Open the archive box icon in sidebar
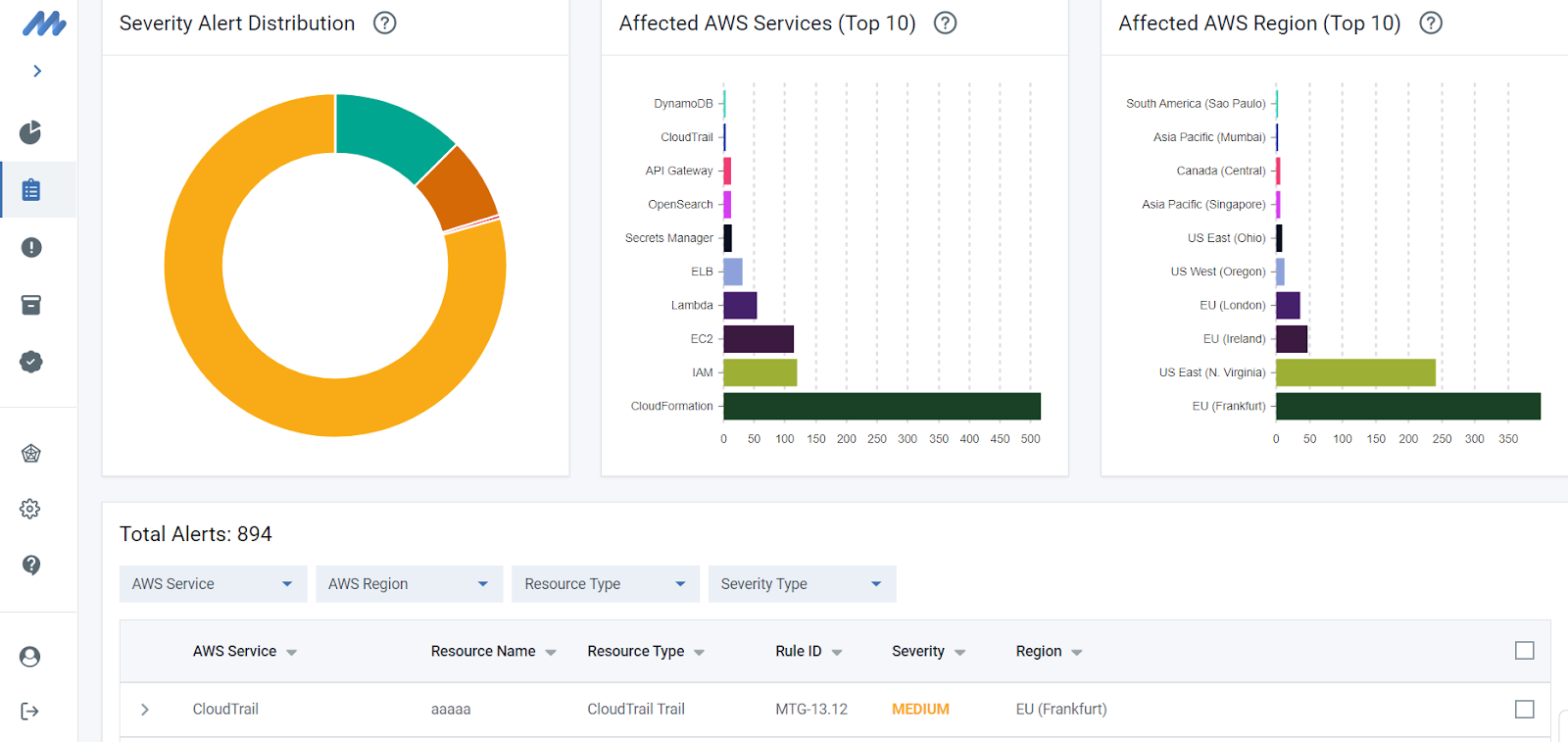1568x742 pixels. click(31, 305)
